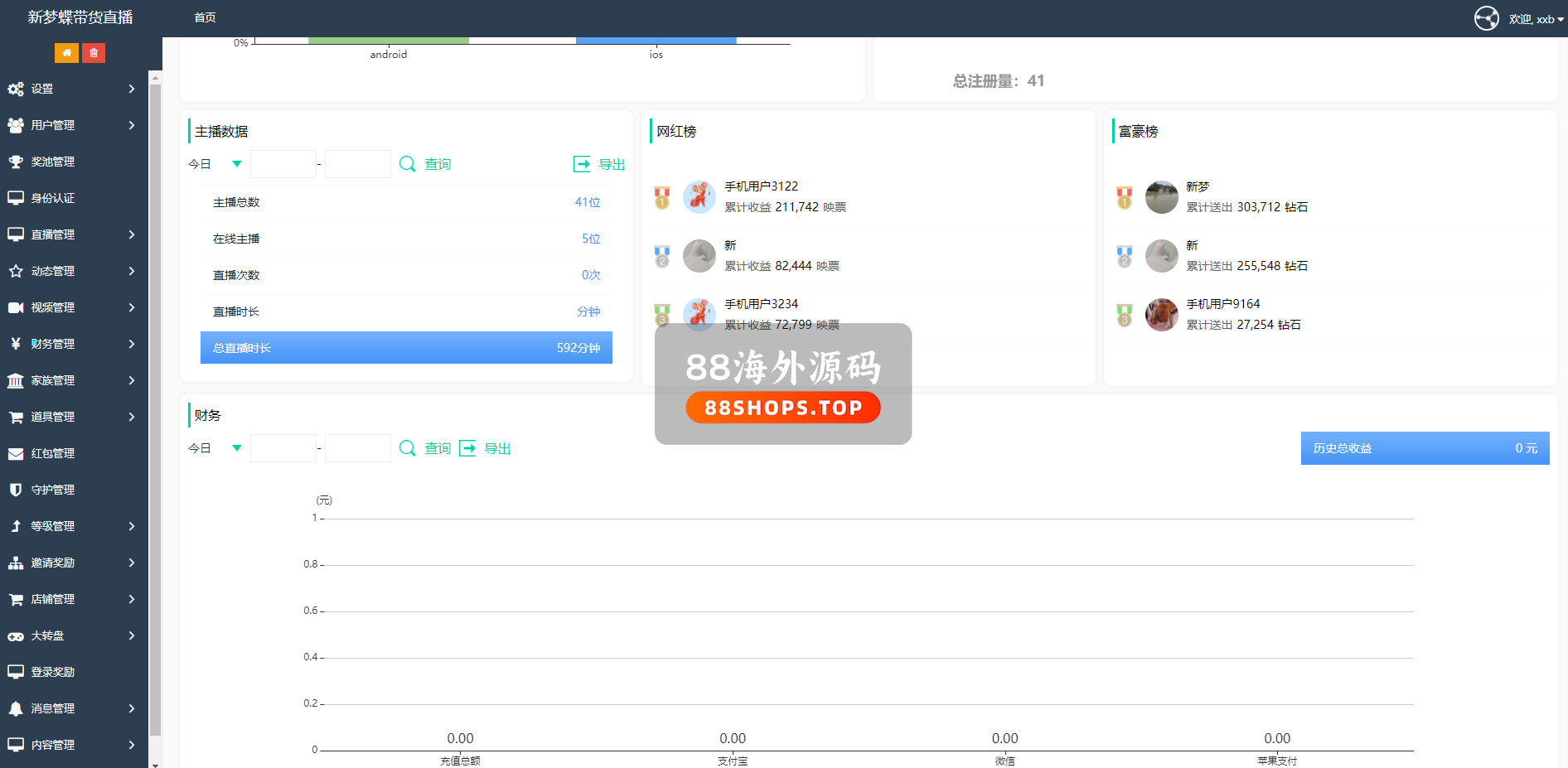The height and width of the screenshot is (768, 1568).
Task: Click 查询 in the 财务 section
Action: coord(438,448)
